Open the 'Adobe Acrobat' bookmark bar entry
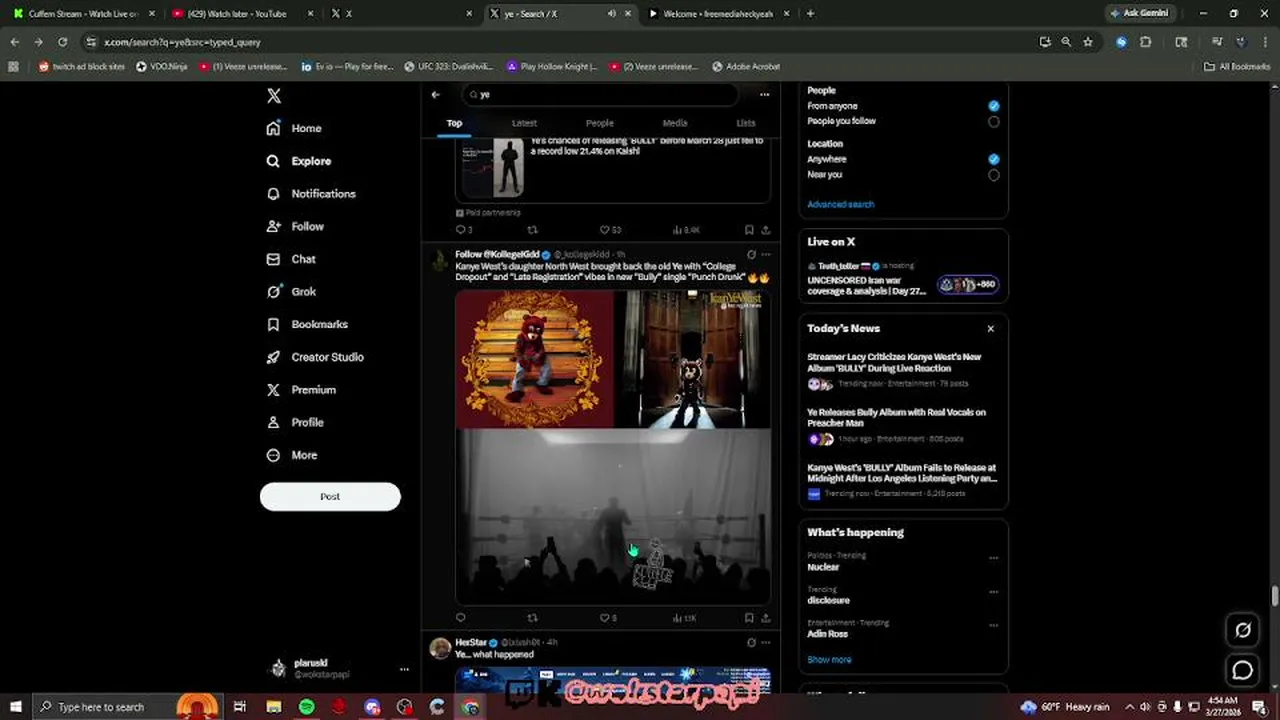Image resolution: width=1280 pixels, height=720 pixels. click(746, 67)
